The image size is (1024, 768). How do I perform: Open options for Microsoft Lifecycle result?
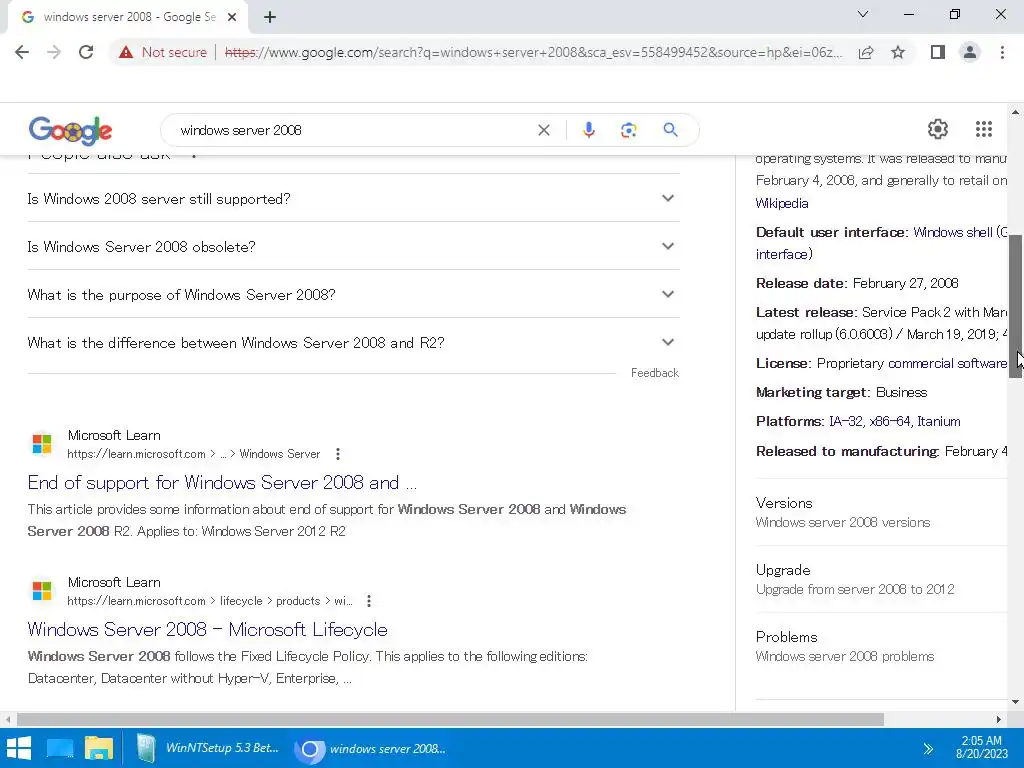[369, 601]
